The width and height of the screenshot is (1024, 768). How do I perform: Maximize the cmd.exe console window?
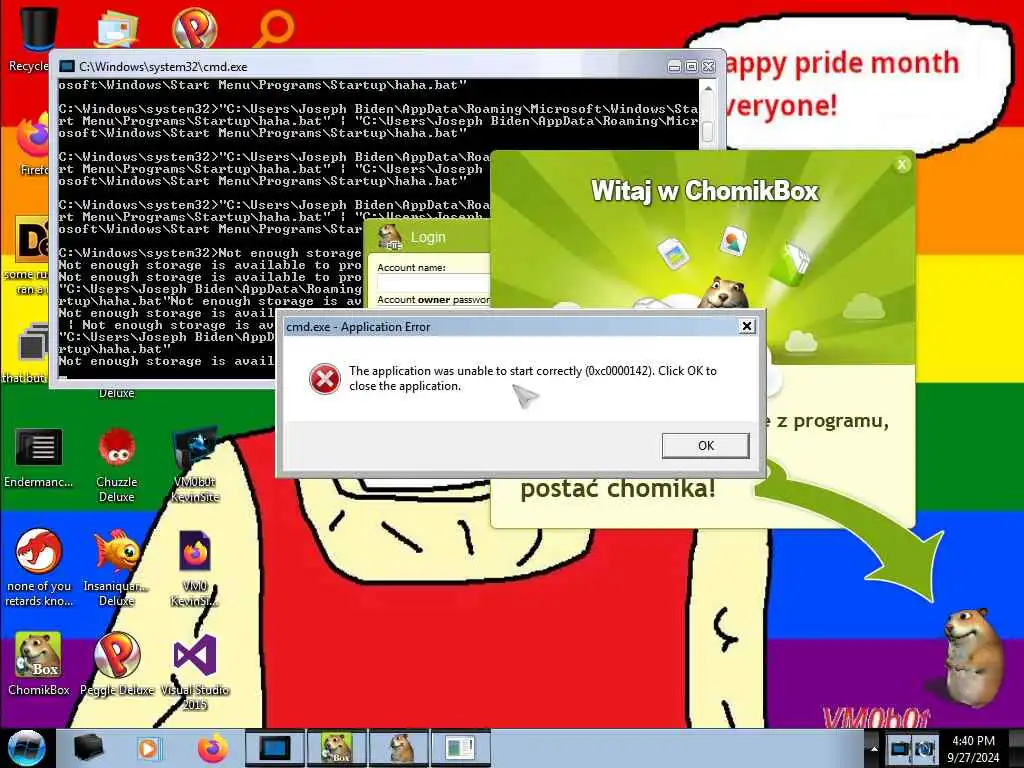pyautogui.click(x=691, y=67)
